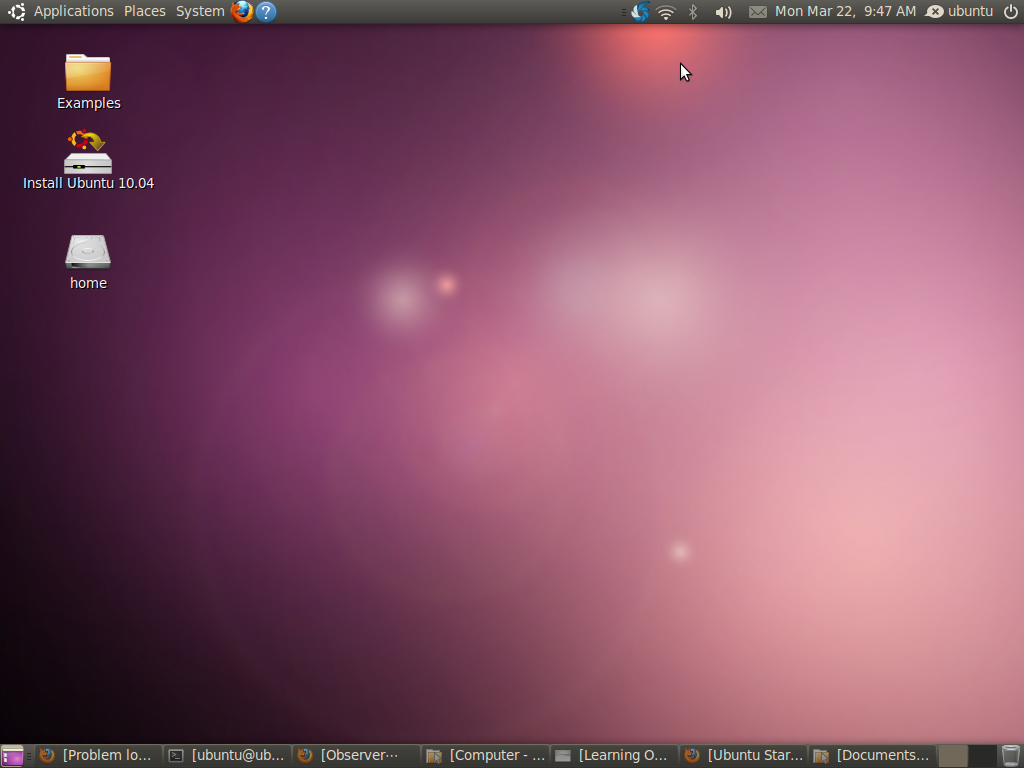
Task: Click the mail envelope indicator icon
Action: point(757,11)
